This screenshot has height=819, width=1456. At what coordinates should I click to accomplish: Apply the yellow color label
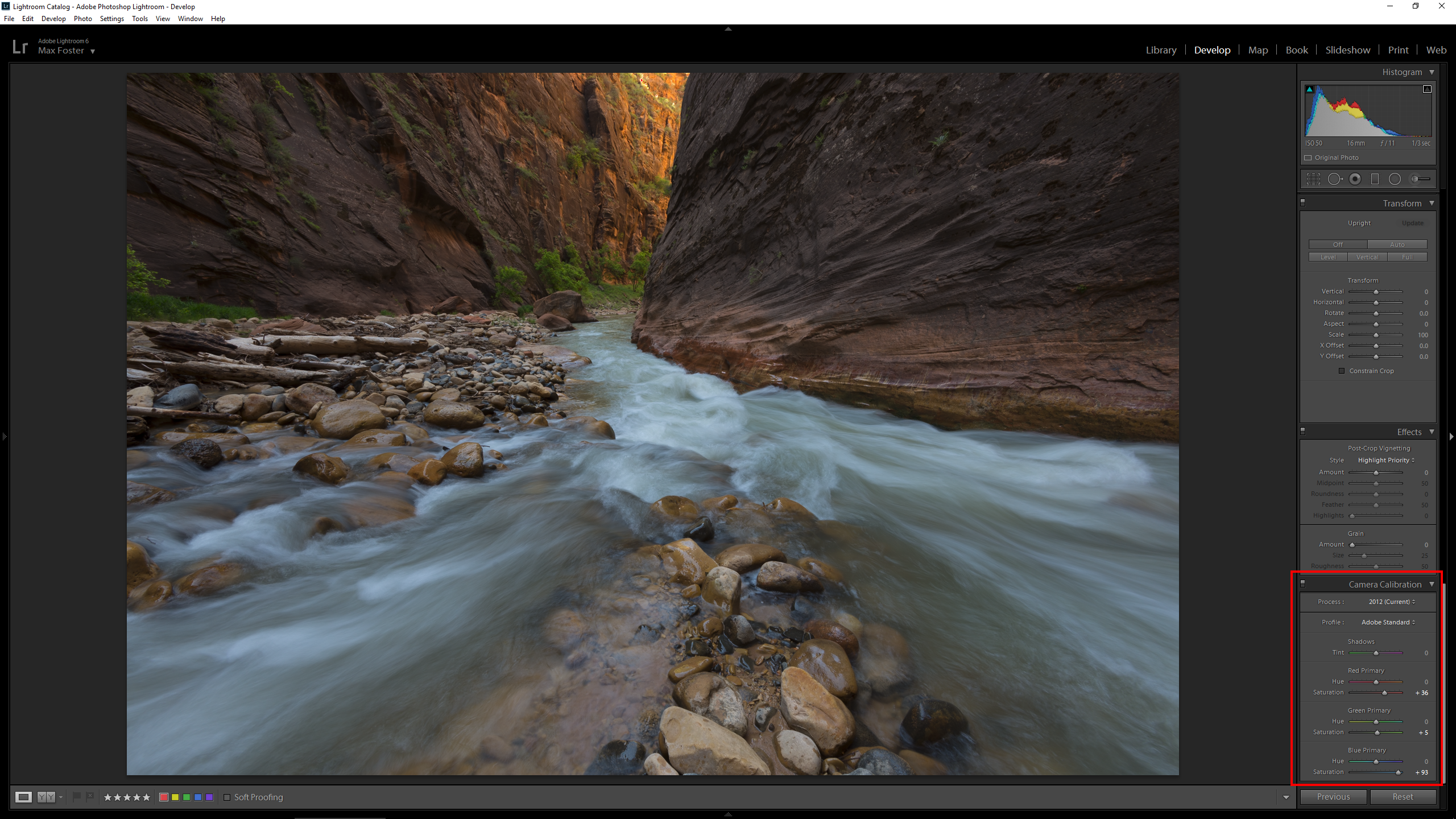[x=175, y=797]
